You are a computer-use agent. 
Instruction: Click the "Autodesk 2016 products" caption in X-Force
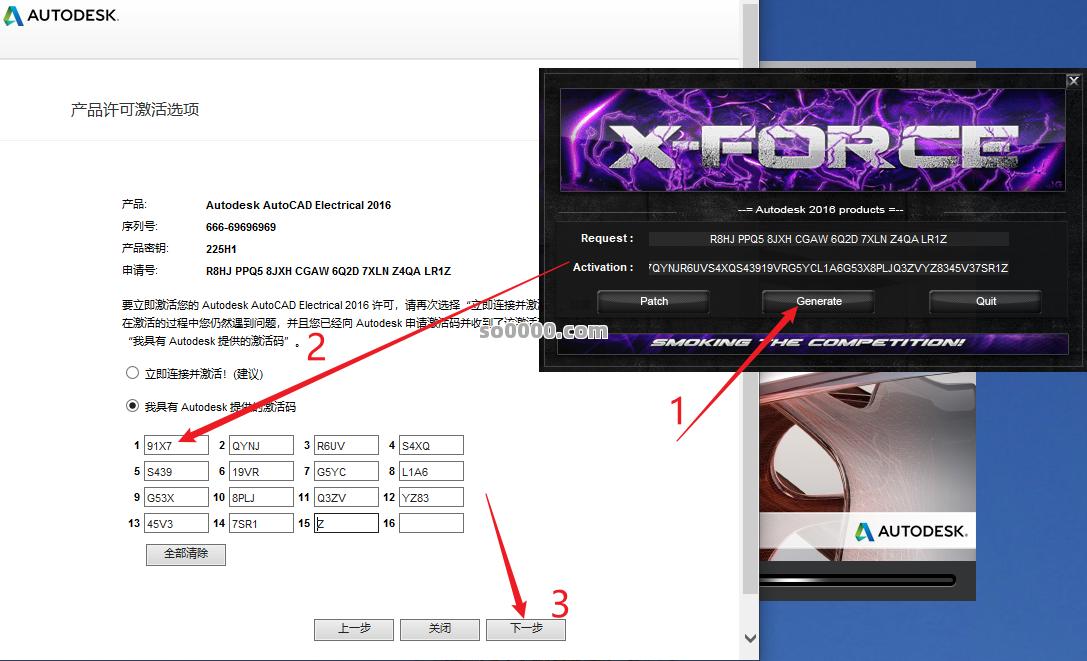pos(821,209)
